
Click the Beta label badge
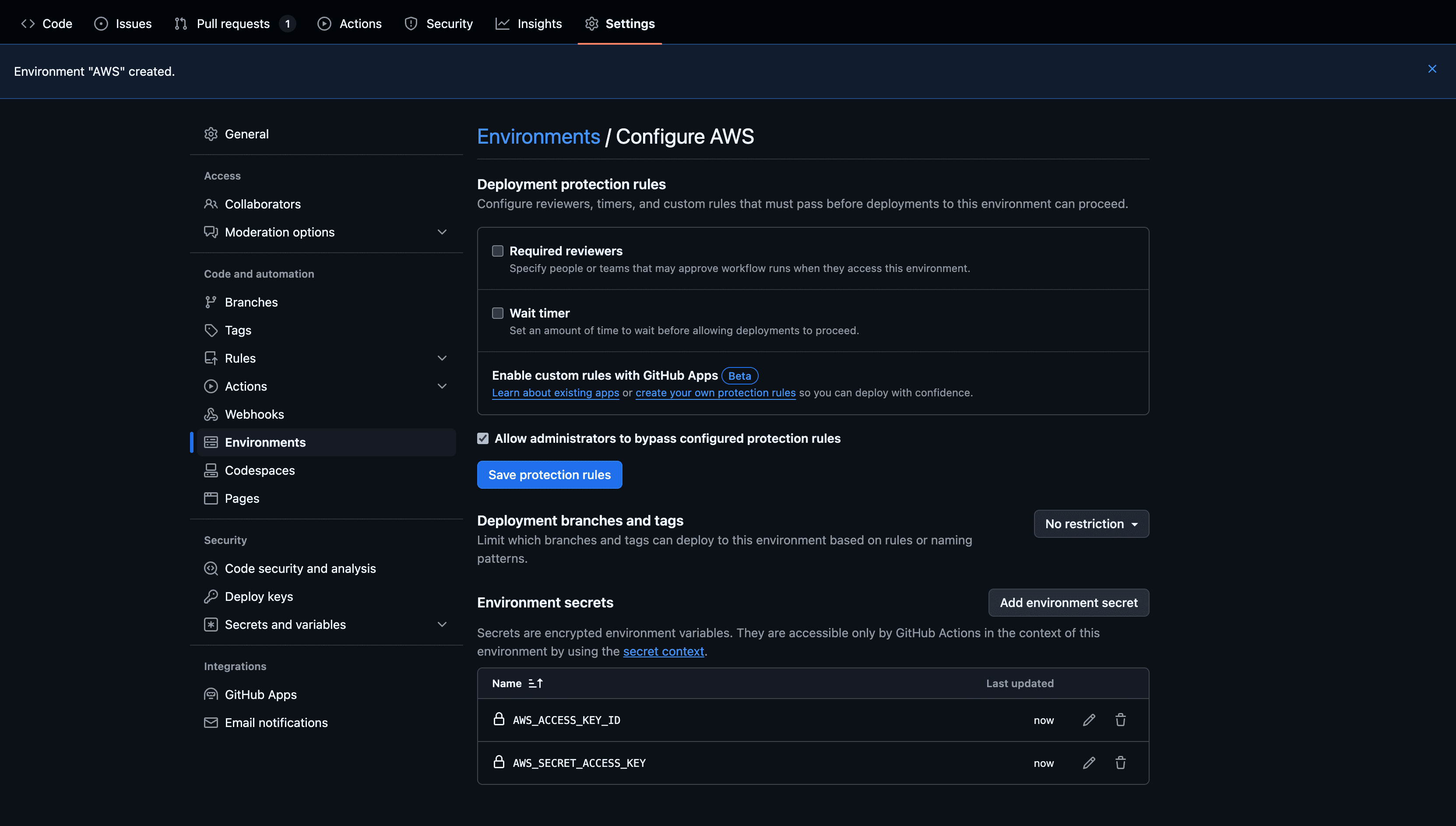click(x=739, y=376)
